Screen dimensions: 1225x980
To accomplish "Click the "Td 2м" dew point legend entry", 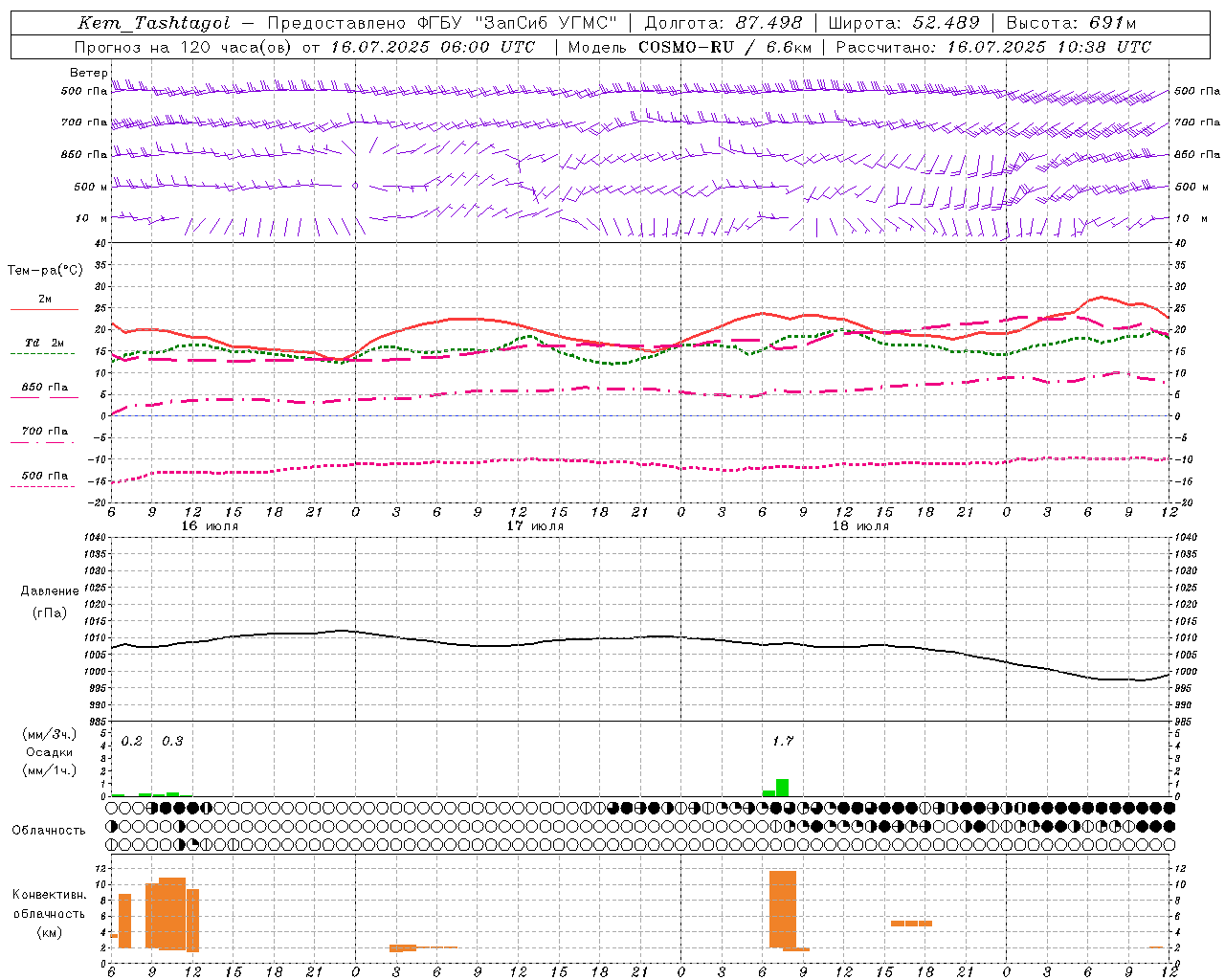I will 44,343.
